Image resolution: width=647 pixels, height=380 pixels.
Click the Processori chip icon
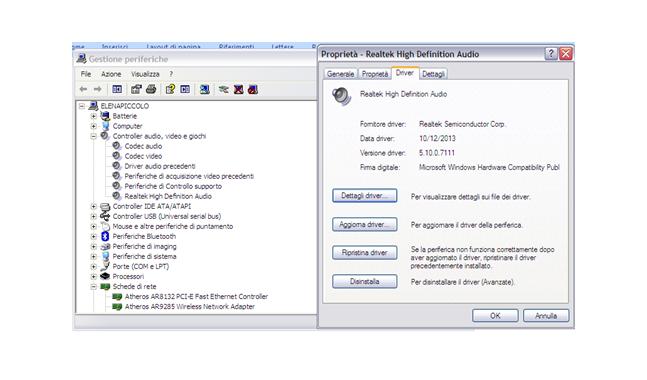pyautogui.click(x=105, y=276)
